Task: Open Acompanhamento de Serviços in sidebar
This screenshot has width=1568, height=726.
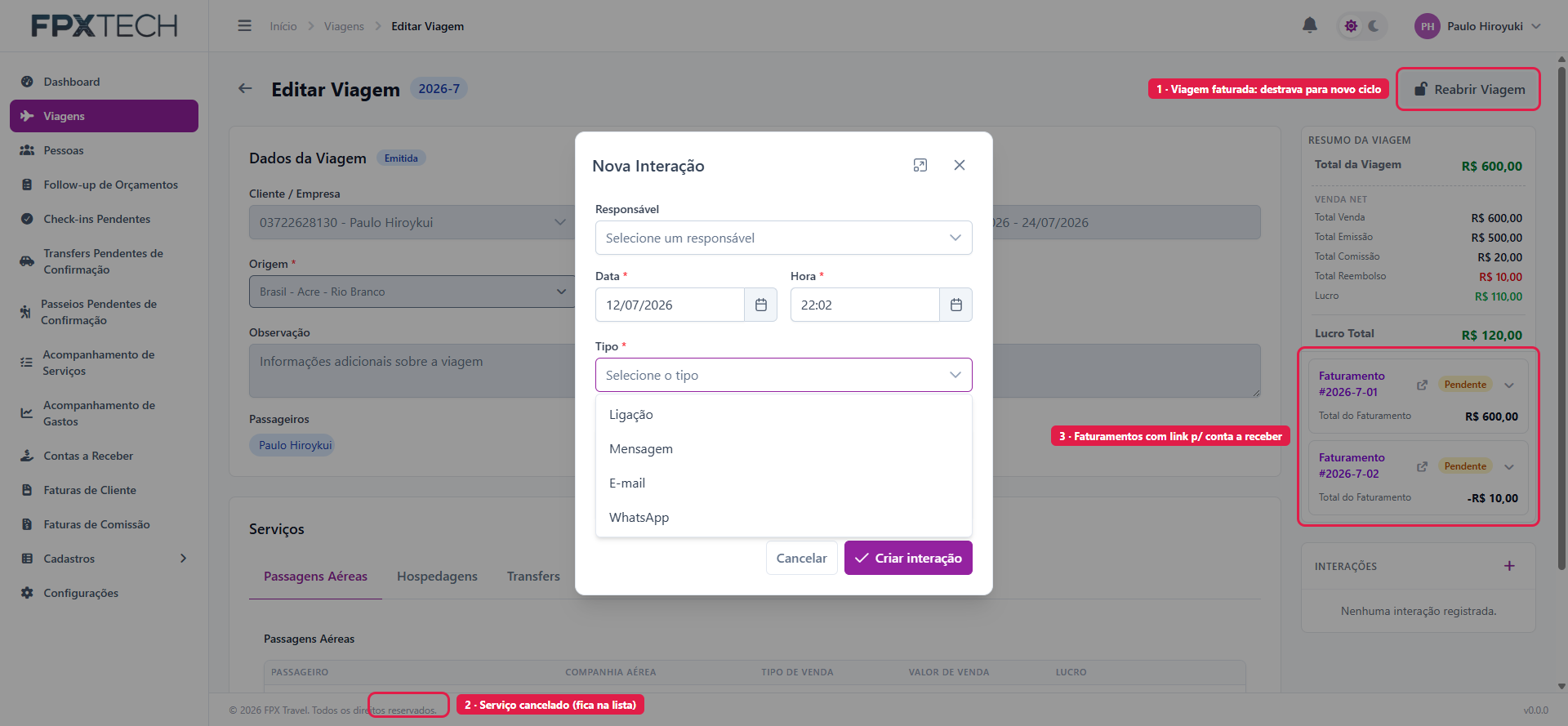Action: tap(104, 363)
